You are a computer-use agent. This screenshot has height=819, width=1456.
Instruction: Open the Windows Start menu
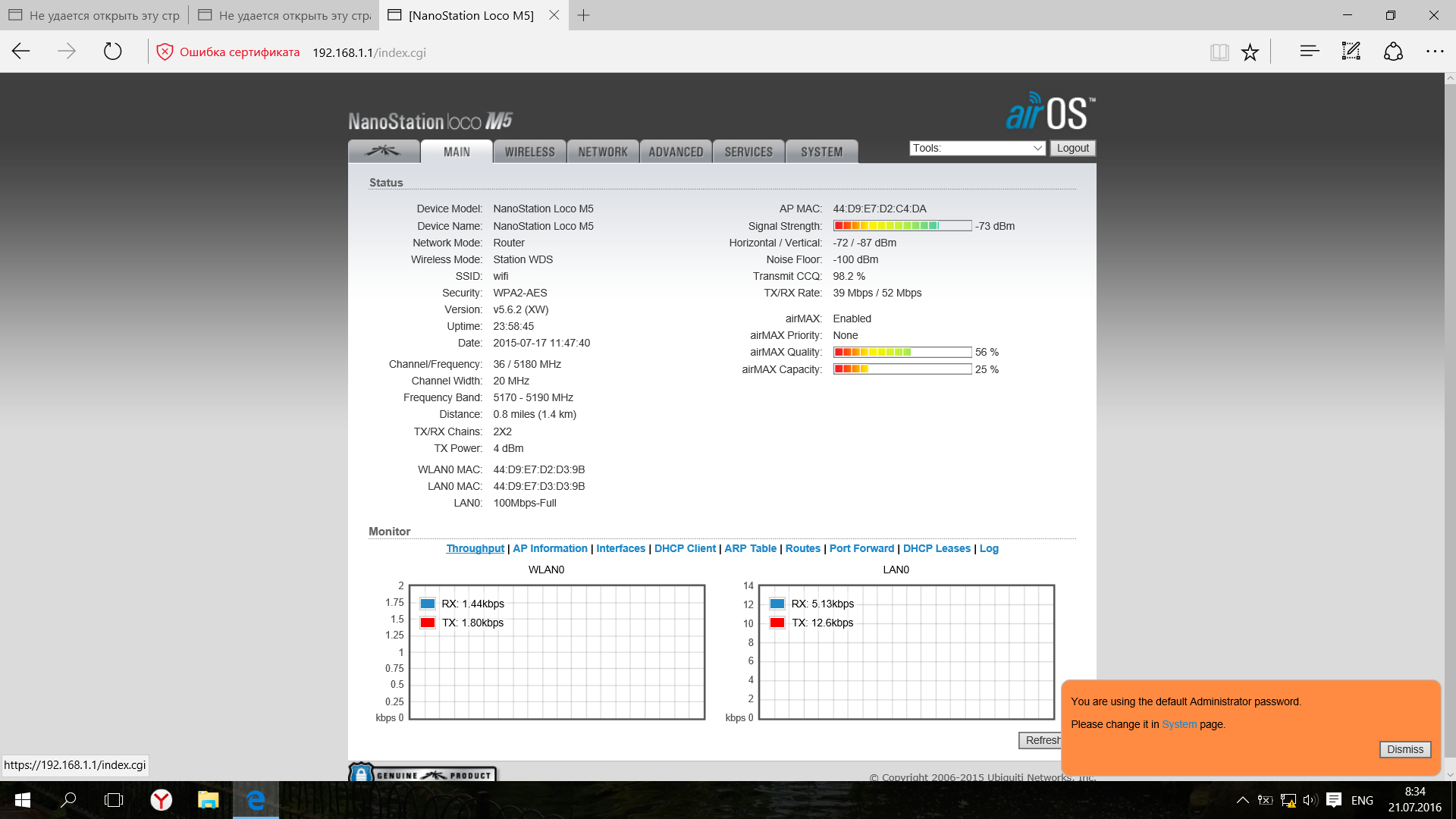[x=22, y=800]
